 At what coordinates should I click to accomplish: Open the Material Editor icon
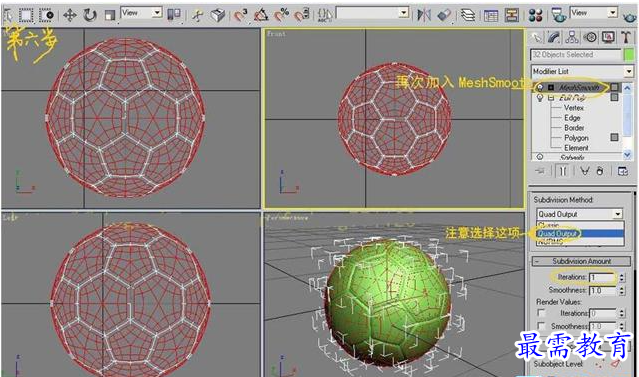[x=535, y=15]
